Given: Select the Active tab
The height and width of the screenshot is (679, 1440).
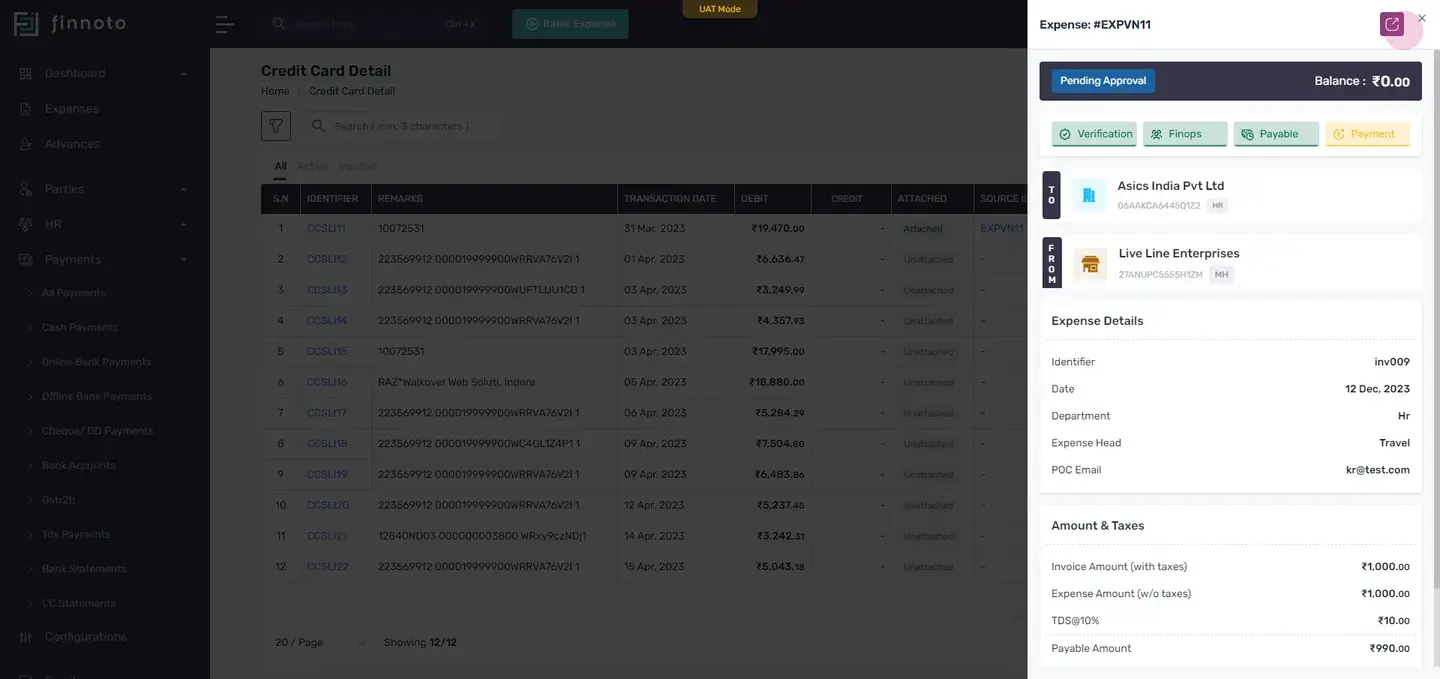Looking at the screenshot, I should coord(312,166).
